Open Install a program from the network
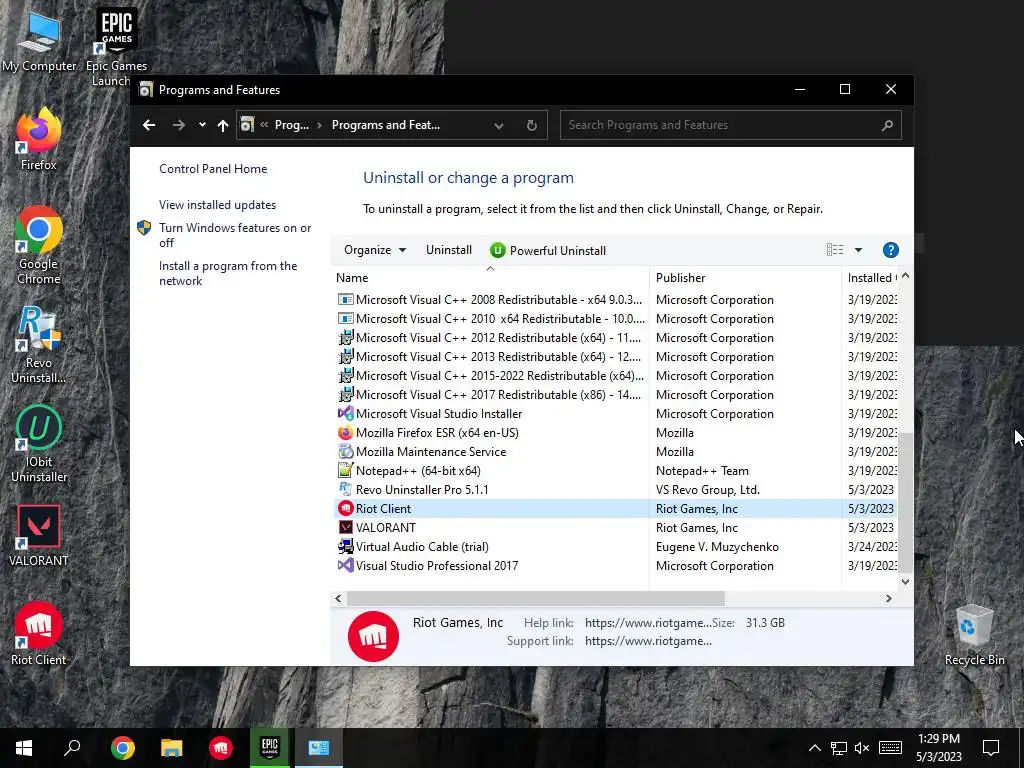 point(228,273)
